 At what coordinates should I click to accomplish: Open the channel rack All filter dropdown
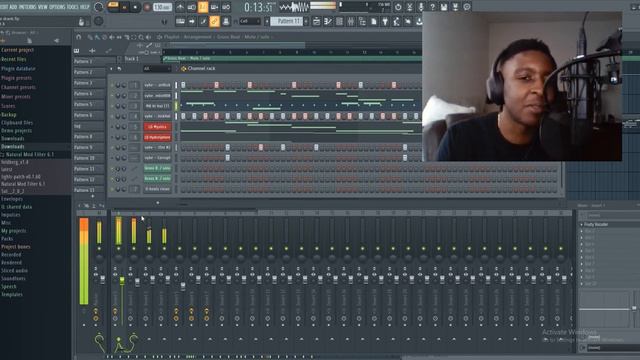click(156, 69)
